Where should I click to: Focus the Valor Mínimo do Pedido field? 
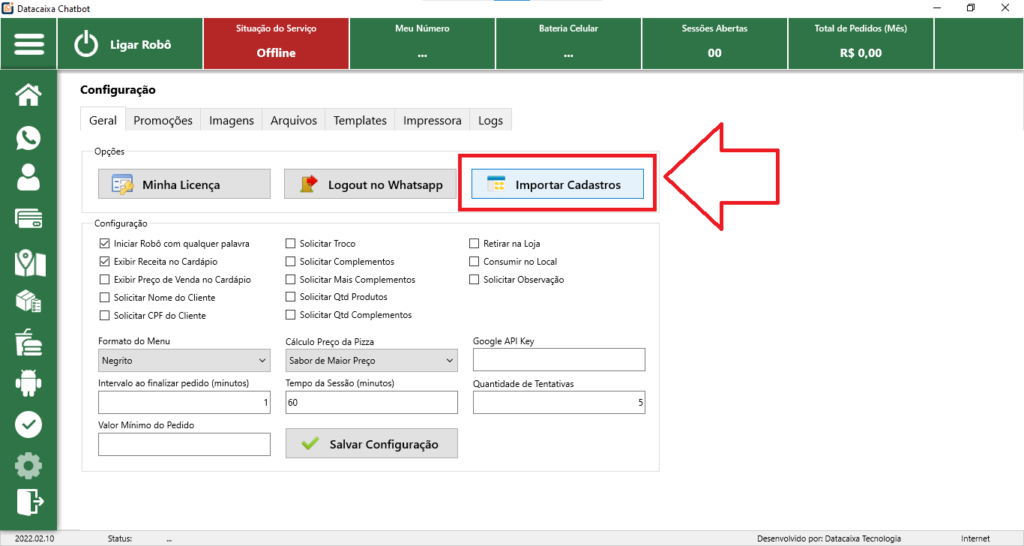(184, 444)
